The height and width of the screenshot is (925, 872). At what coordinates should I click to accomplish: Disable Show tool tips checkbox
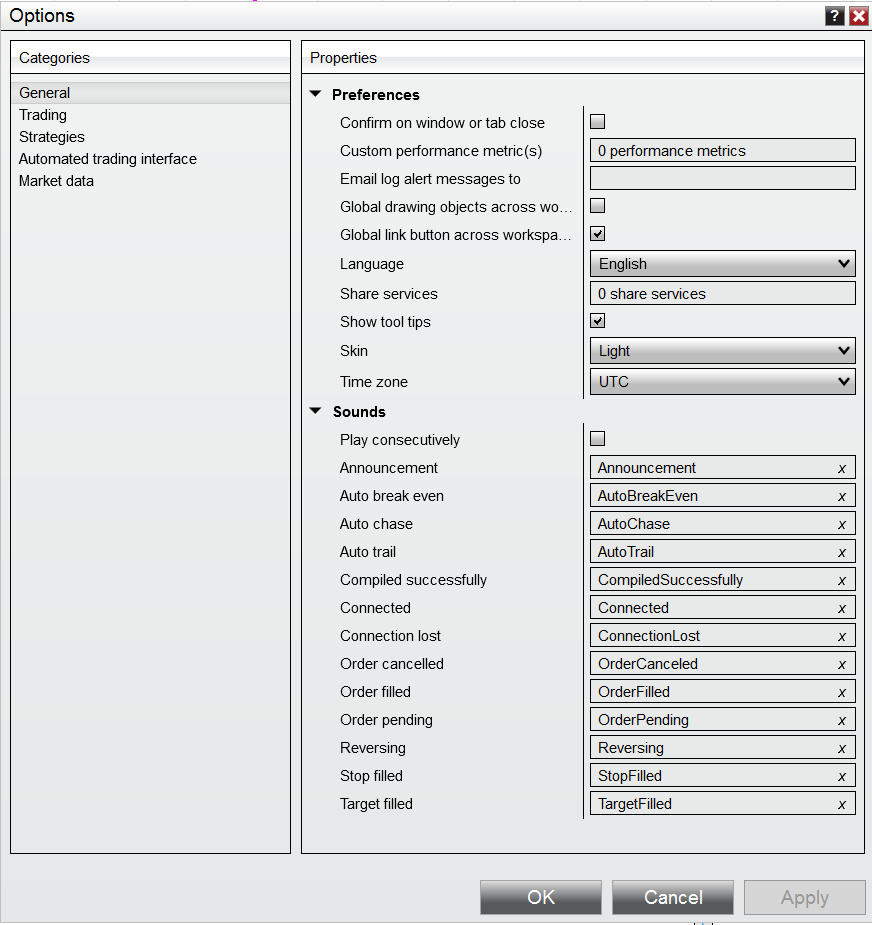pos(598,321)
